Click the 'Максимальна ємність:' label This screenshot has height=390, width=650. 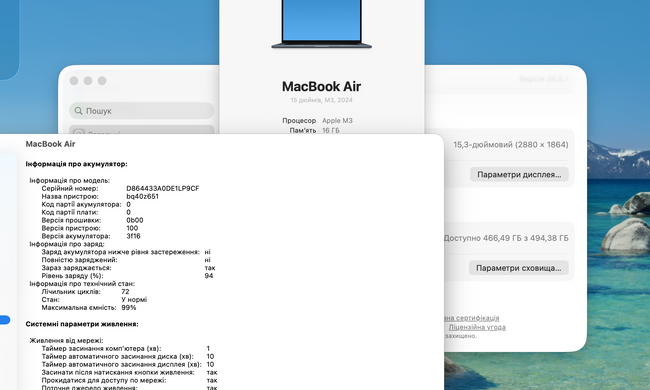(x=79, y=308)
